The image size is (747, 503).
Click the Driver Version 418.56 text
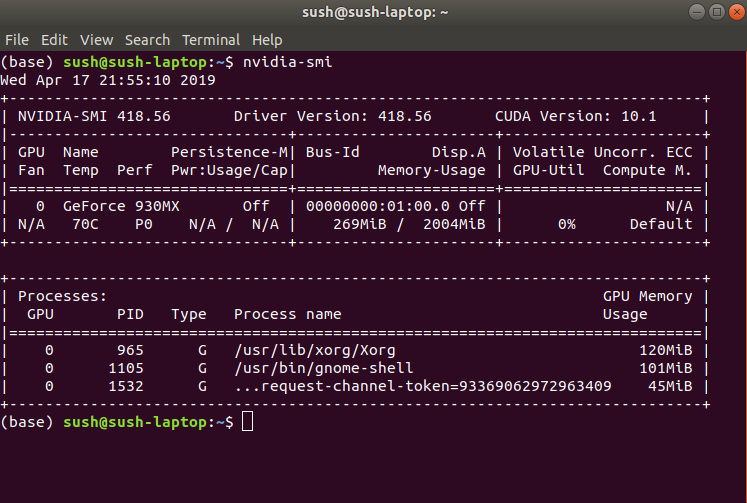[x=333, y=116]
